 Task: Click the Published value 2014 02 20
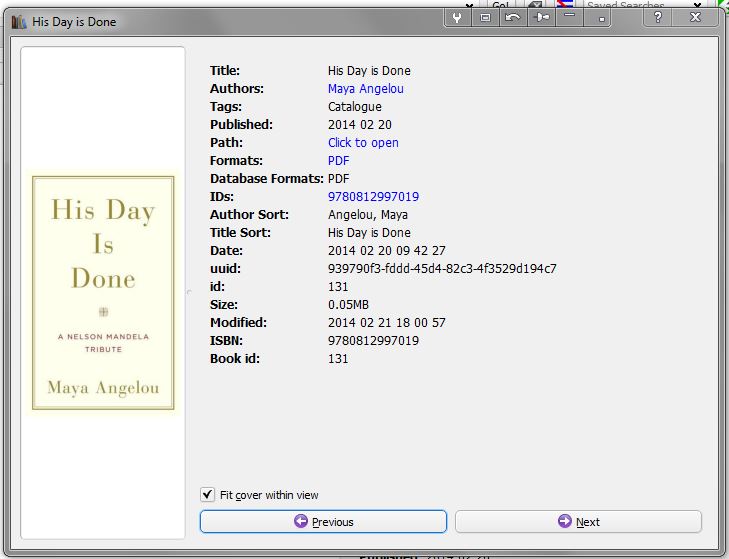(360, 125)
